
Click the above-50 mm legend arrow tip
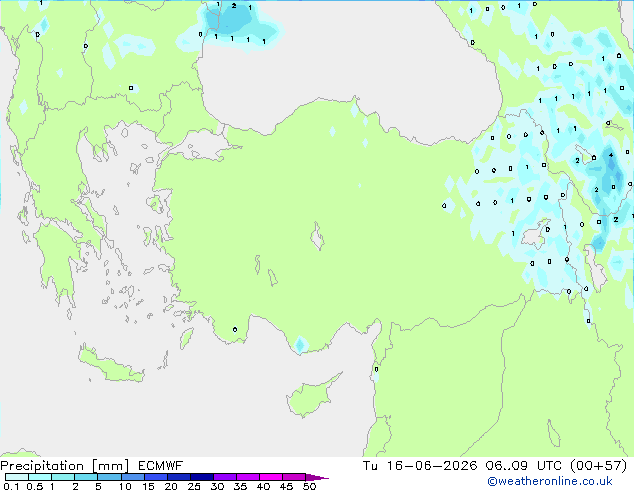tap(317, 477)
